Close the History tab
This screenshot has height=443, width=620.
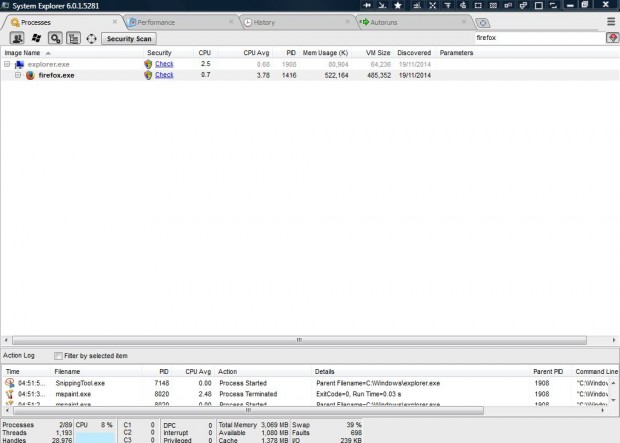click(348, 22)
